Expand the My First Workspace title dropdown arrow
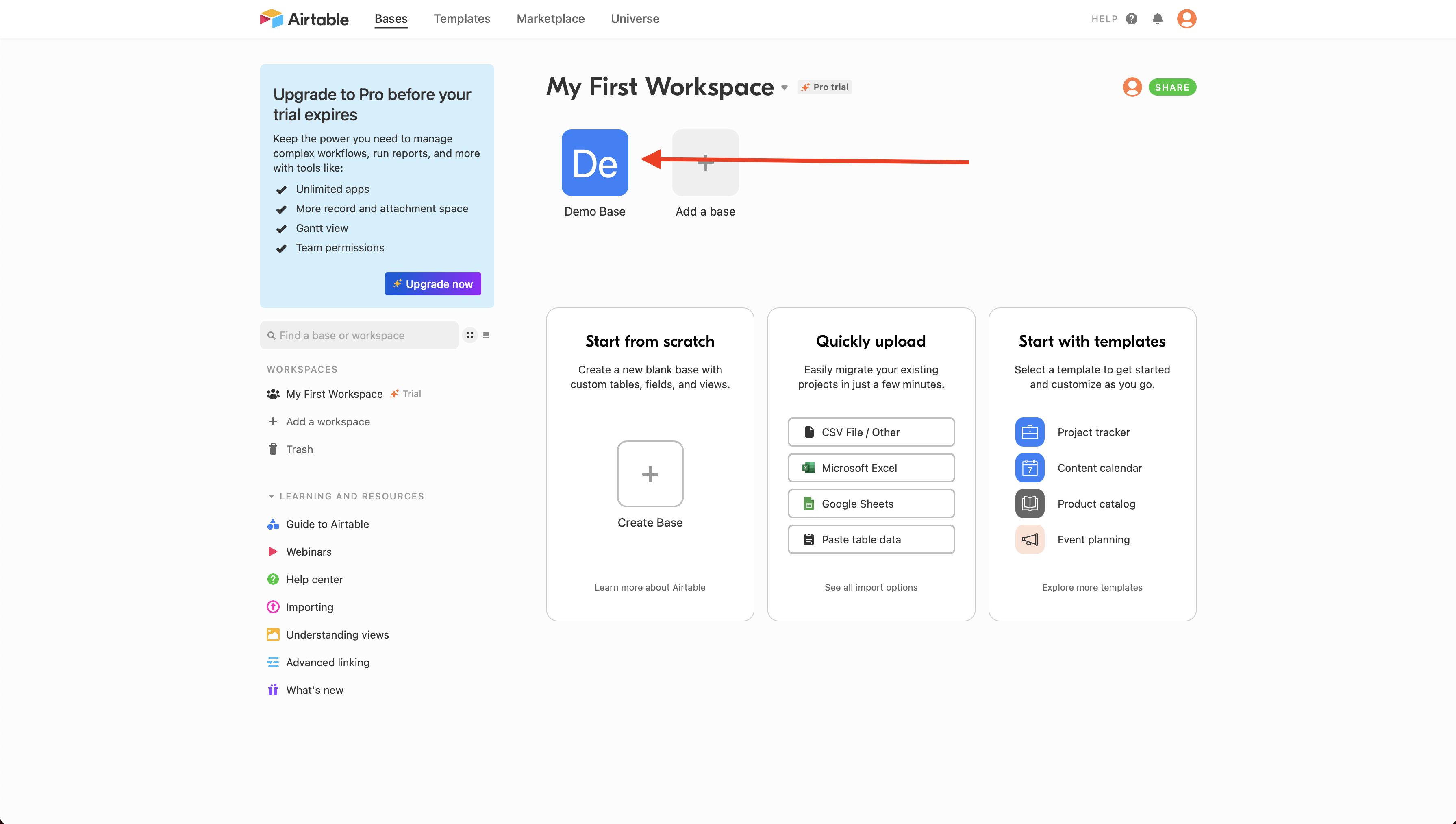This screenshot has height=824, width=1456. (x=784, y=88)
